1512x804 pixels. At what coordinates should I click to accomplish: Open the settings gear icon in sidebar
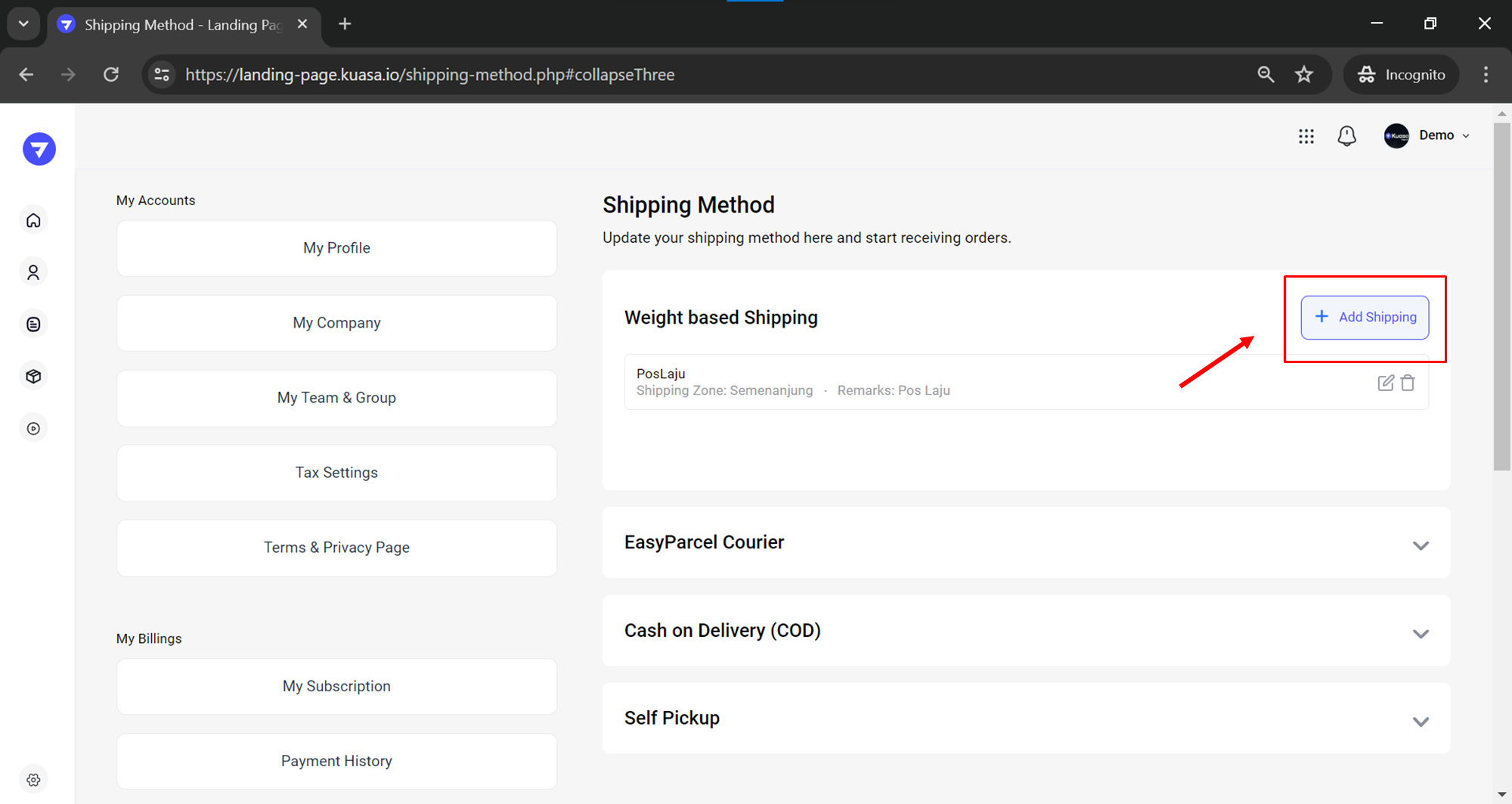[x=33, y=780]
